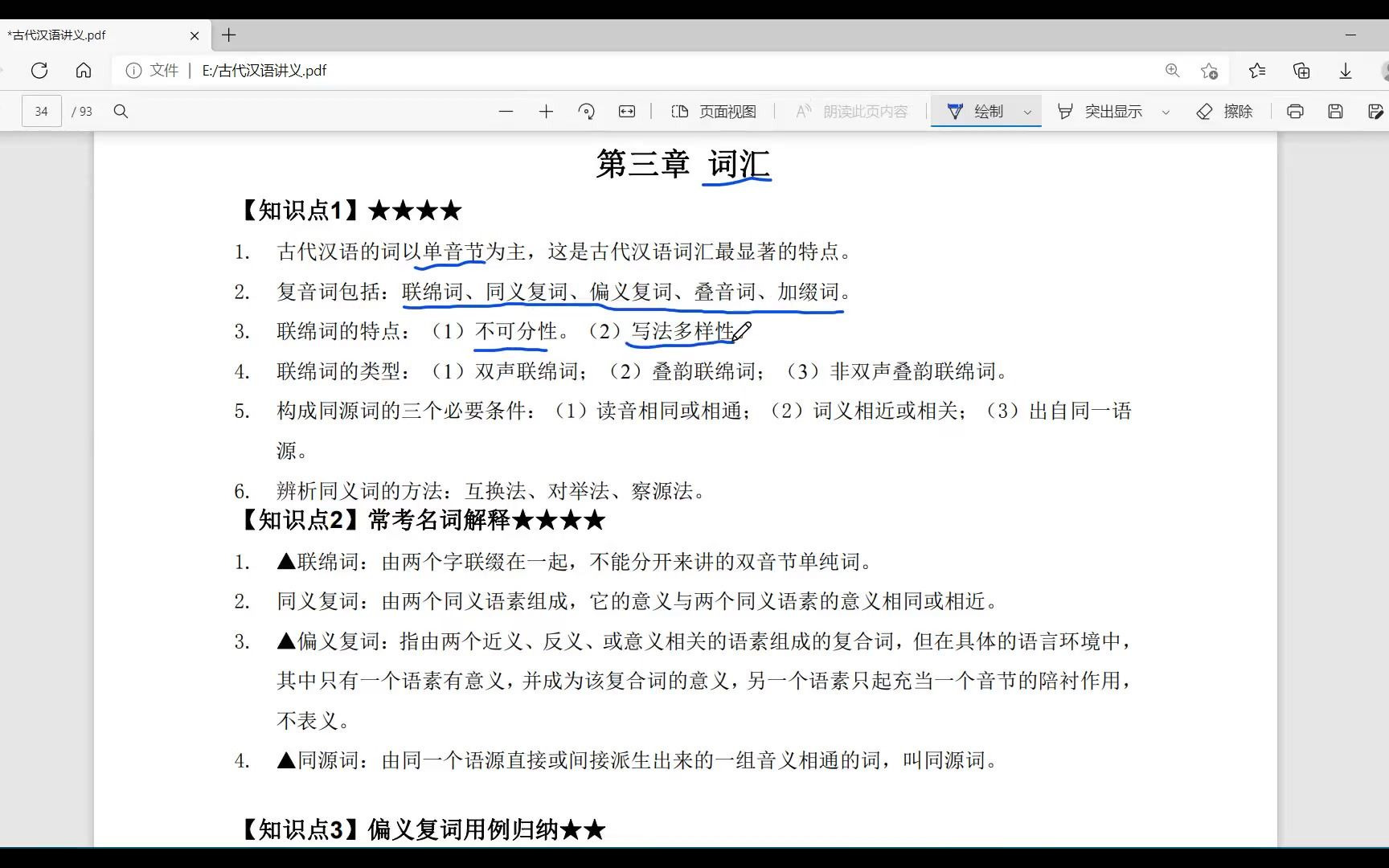Save the PDF document
Viewport: 1389px width, 868px height.
pyautogui.click(x=1335, y=112)
